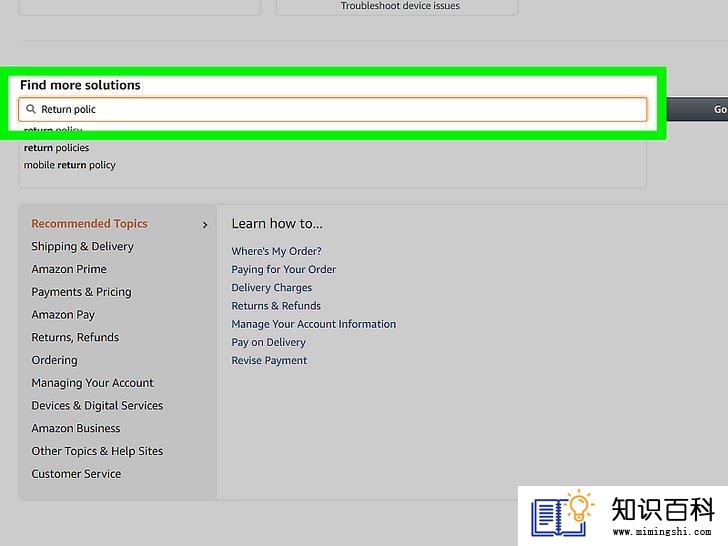
Task: Select the 'mobile return policy' suggestion
Action: point(70,165)
